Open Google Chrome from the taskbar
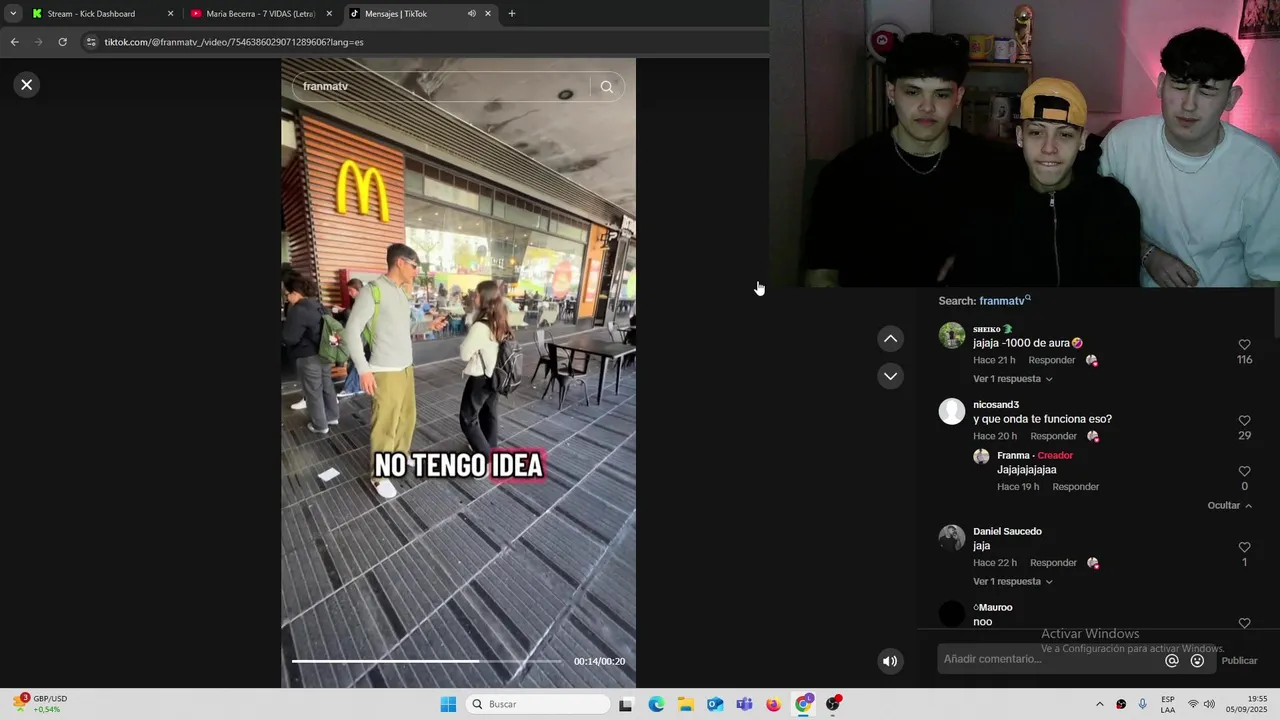Screen dimensions: 1280x720 tap(803, 704)
